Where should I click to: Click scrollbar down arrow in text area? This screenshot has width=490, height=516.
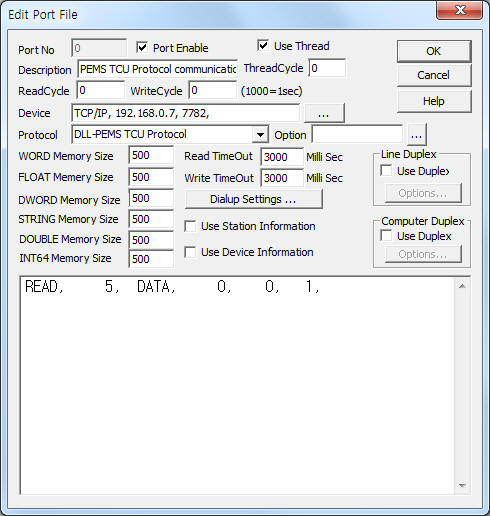(x=462, y=485)
